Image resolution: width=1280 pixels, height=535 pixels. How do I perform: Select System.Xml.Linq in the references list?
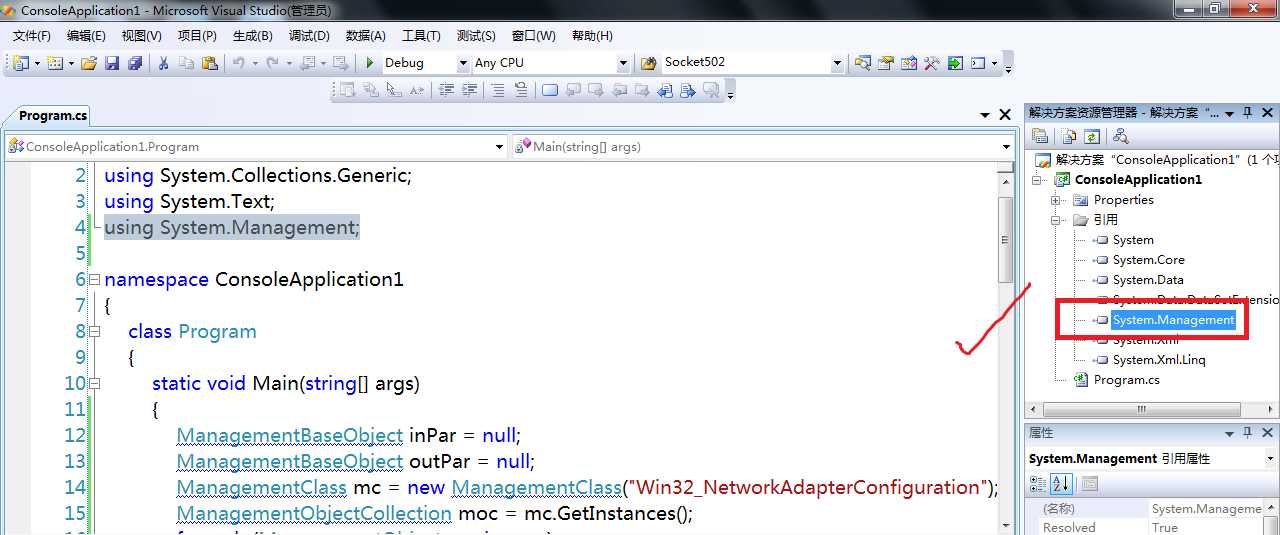[1159, 360]
